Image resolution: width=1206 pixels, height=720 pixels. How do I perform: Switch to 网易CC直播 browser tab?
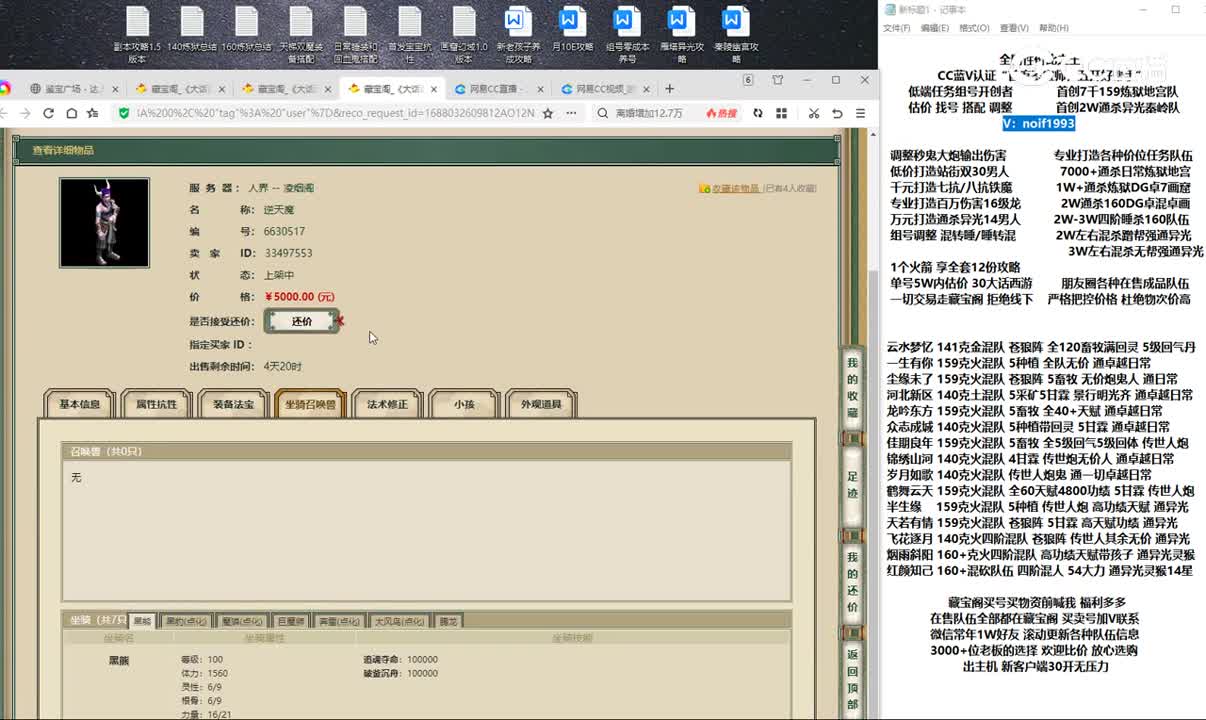[x=498, y=89]
